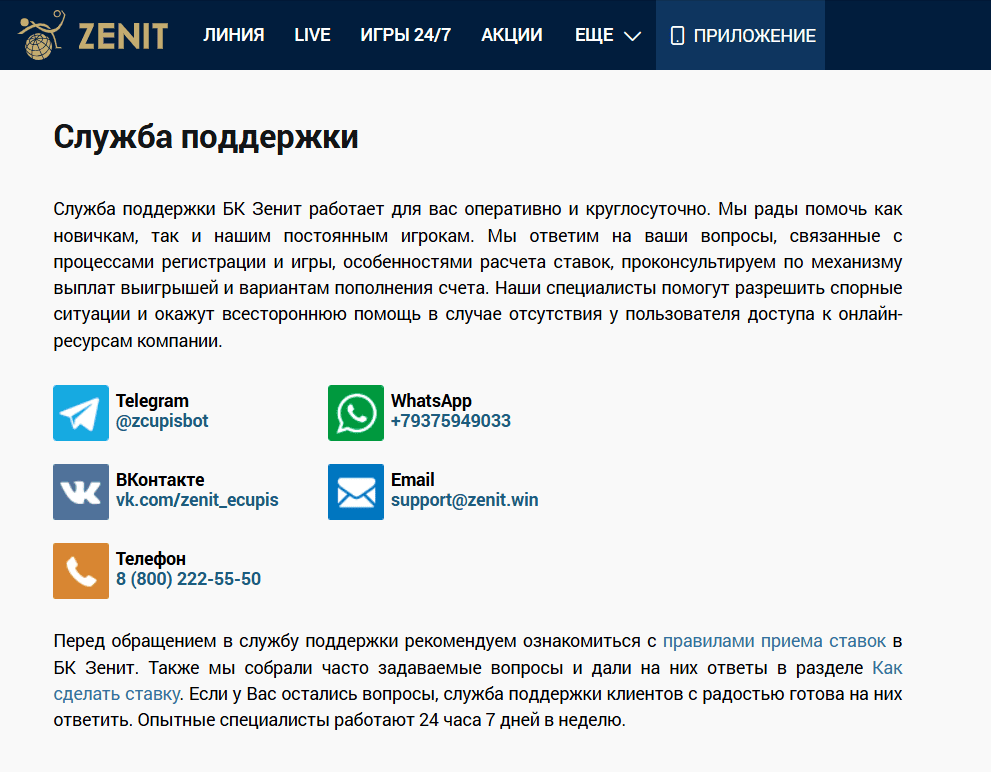Click the Zenit globe logo
Screen dimensions: 991x772
coord(37,34)
